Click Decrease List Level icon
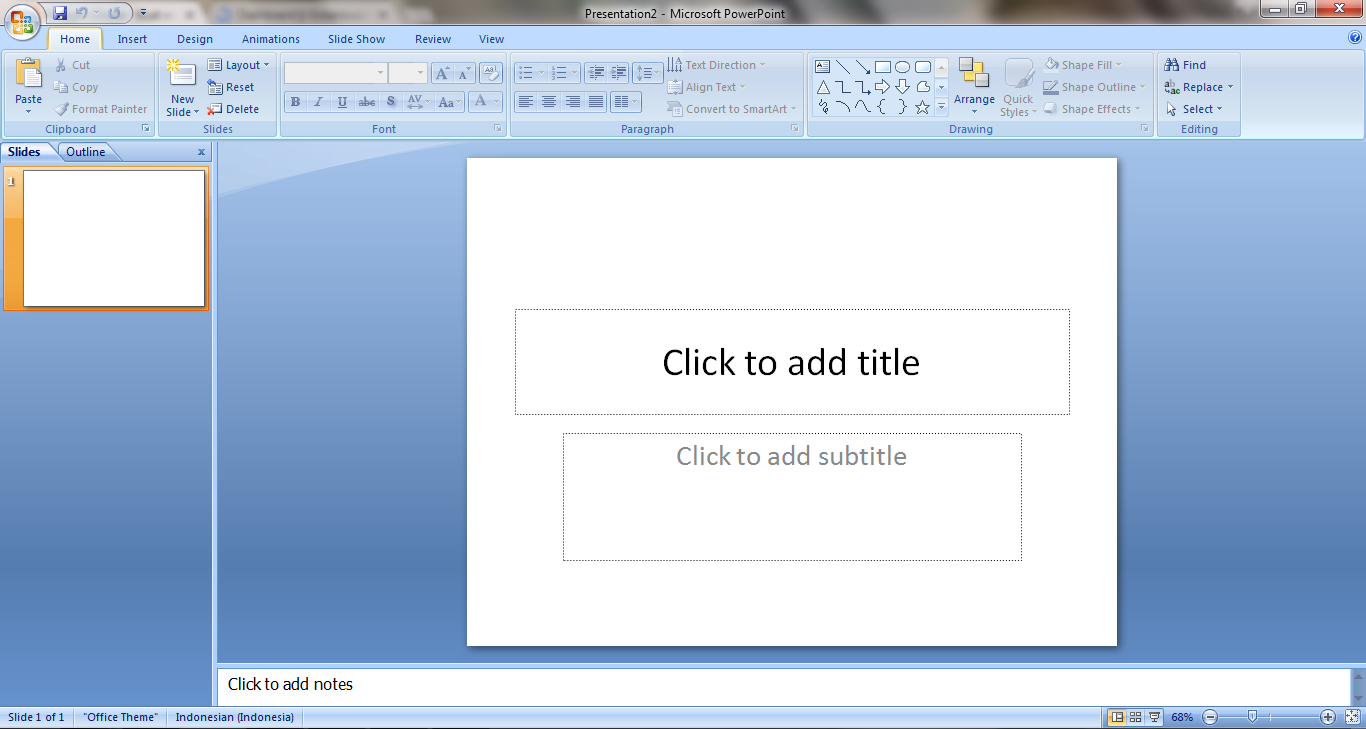Screen dimensions: 1366x729 tap(597, 73)
